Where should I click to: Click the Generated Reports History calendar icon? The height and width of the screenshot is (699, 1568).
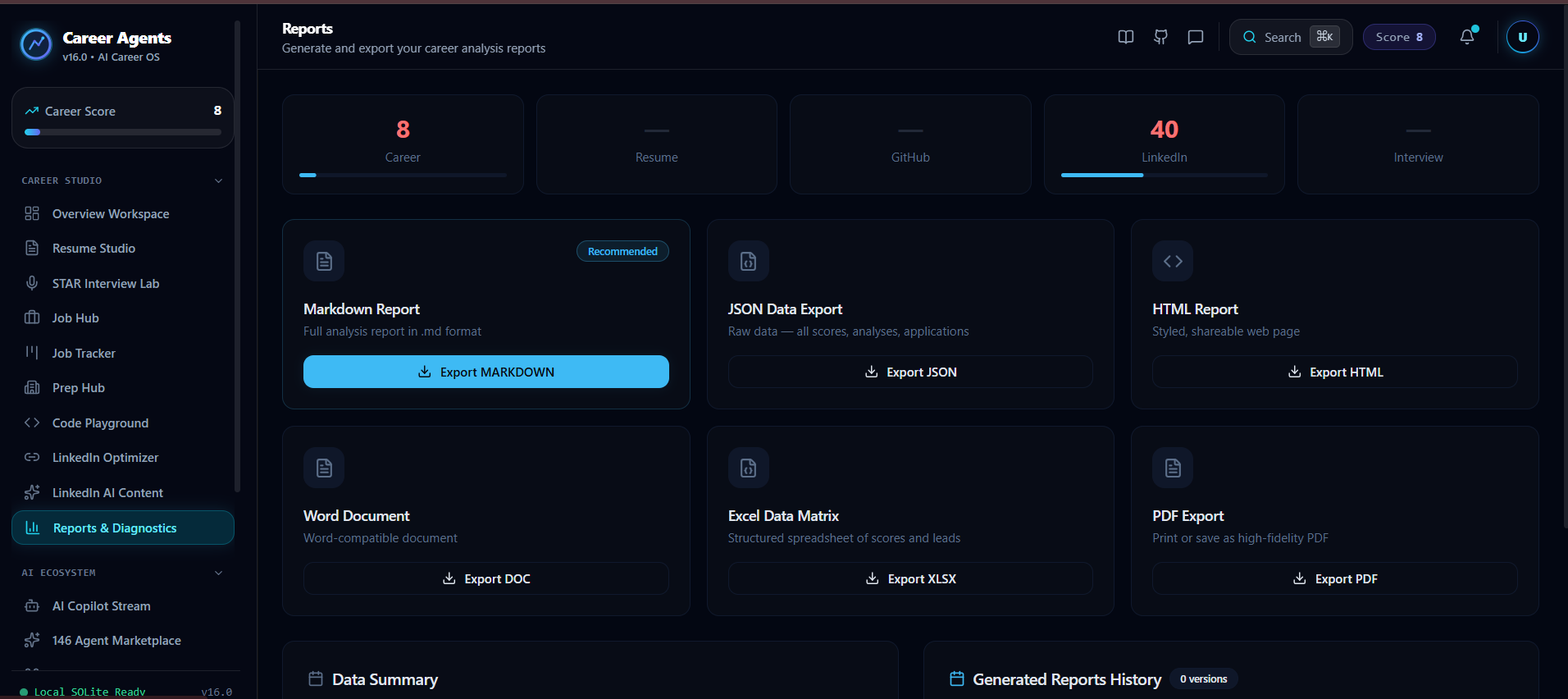[x=957, y=678]
